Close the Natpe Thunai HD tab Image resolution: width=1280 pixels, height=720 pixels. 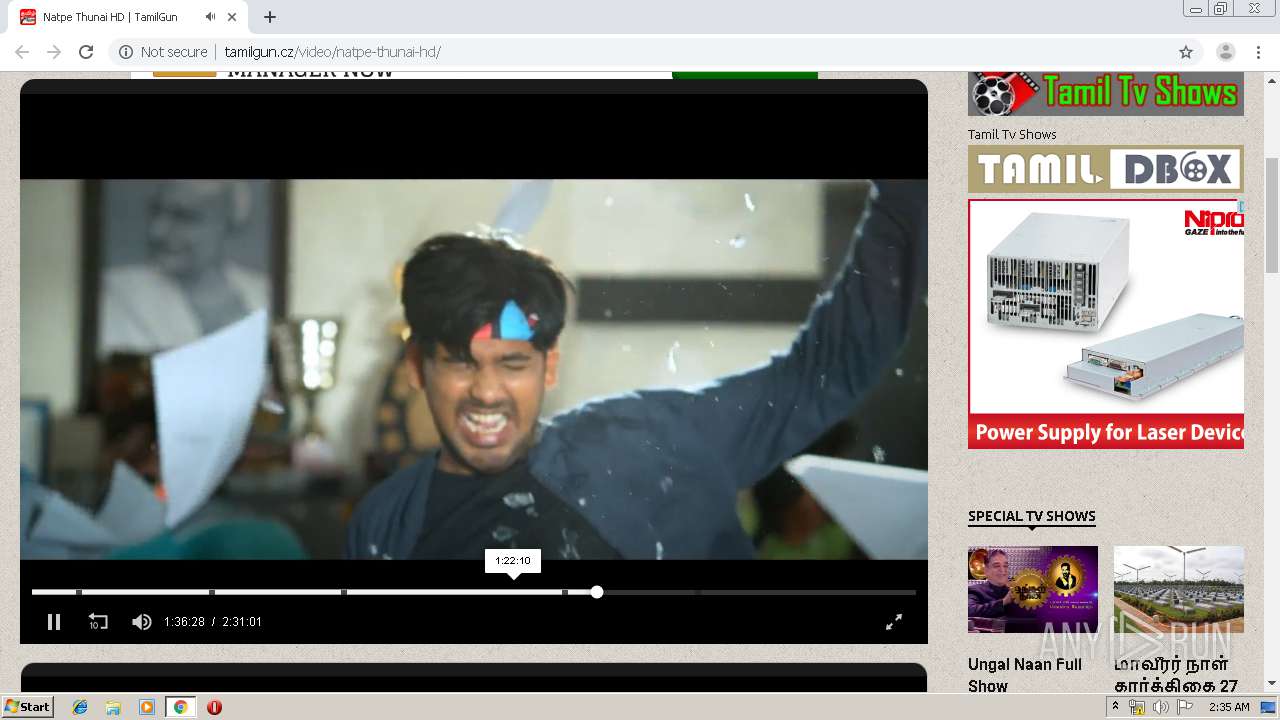pyautogui.click(x=233, y=17)
